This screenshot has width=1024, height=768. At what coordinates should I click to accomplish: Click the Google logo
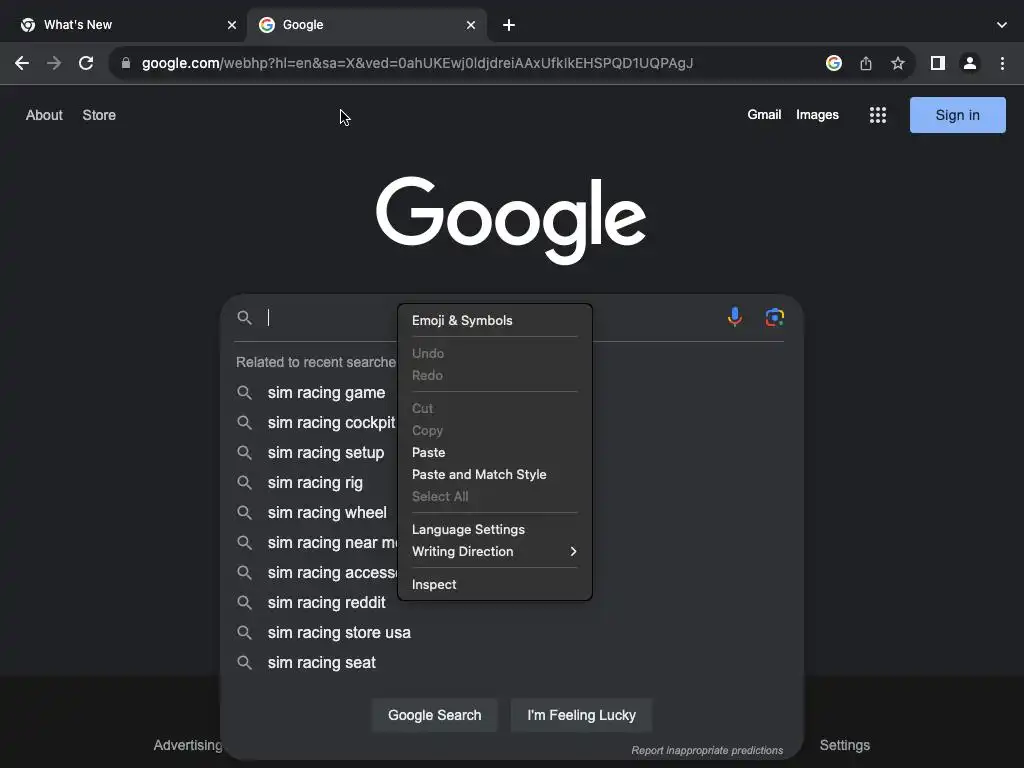tap(511, 220)
